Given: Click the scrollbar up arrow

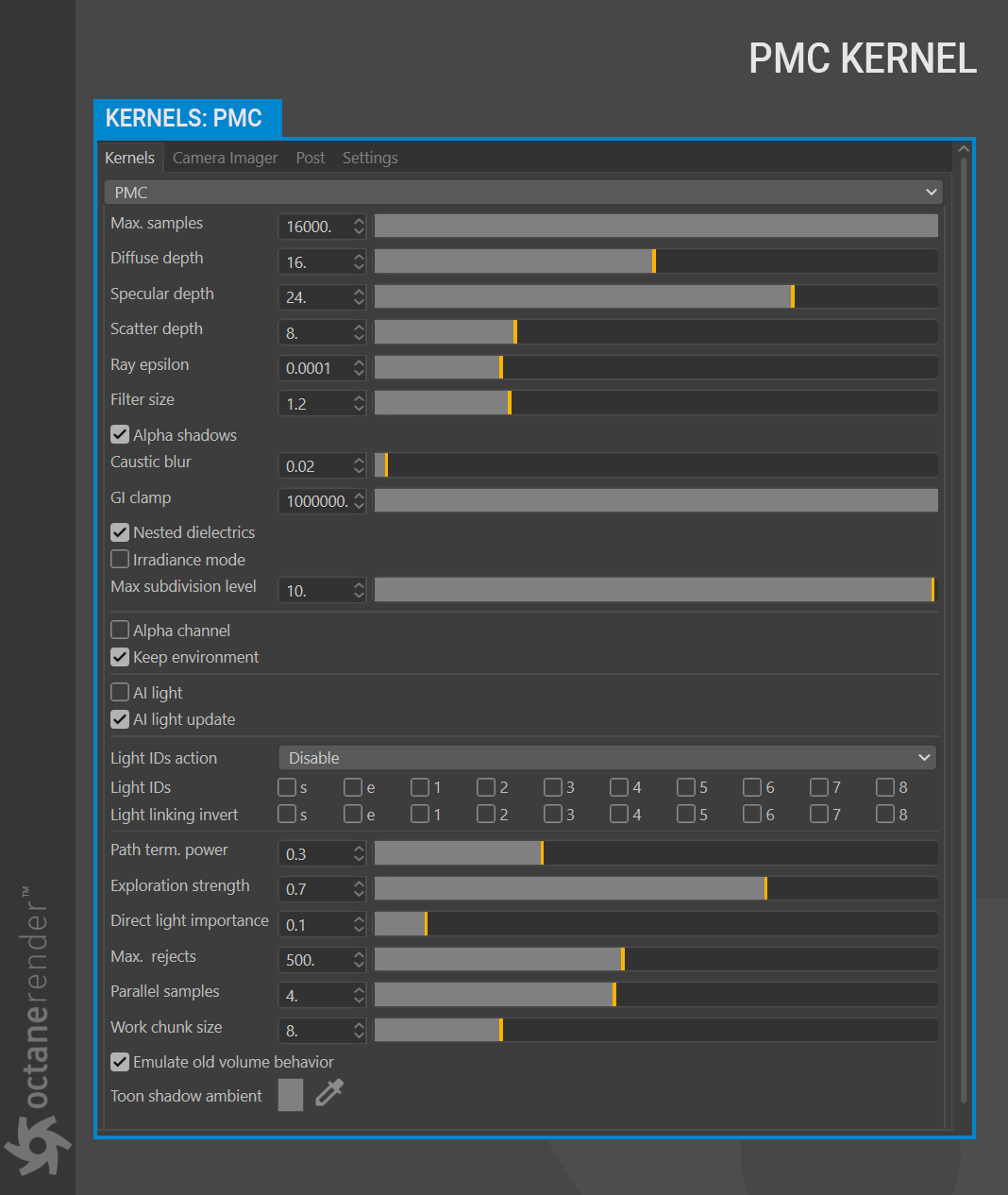Looking at the screenshot, I should (963, 148).
